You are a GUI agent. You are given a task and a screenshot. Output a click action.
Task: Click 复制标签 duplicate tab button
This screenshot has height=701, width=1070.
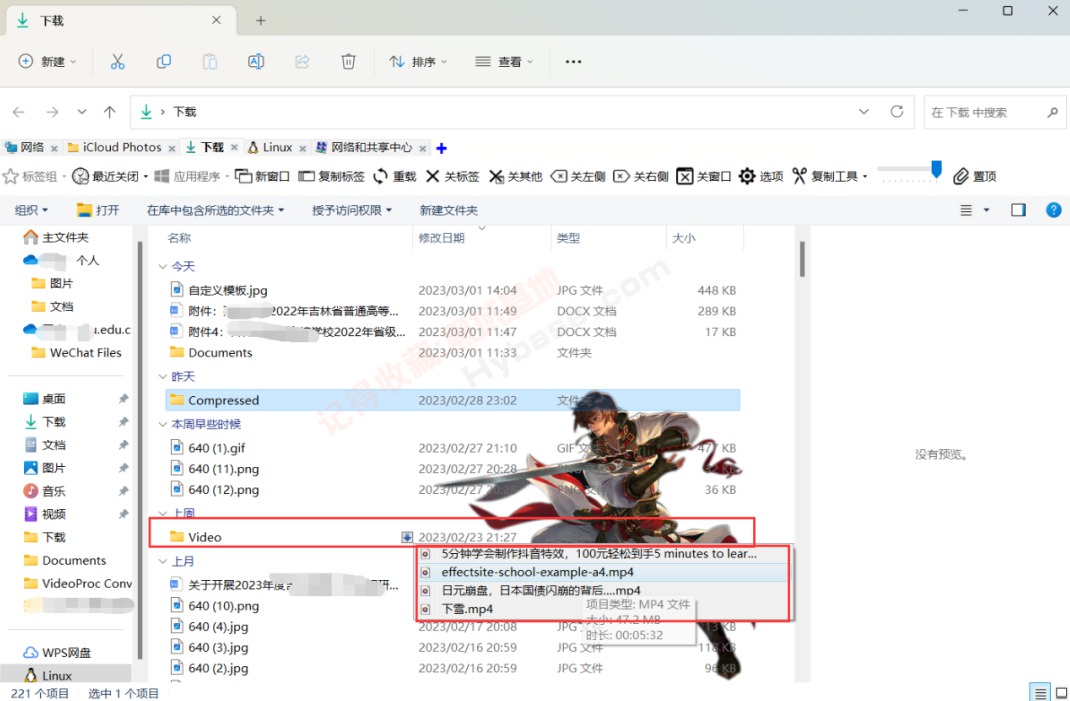coord(331,176)
